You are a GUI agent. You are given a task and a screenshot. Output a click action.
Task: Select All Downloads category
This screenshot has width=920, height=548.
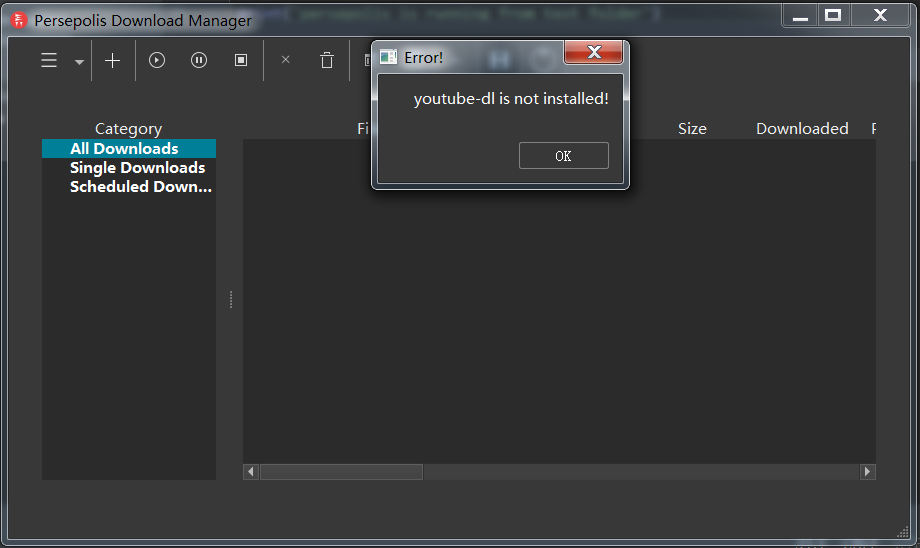(x=129, y=148)
